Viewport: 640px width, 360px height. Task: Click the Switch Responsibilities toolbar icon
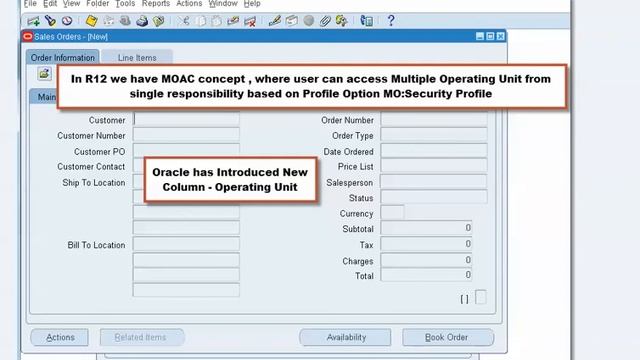tap(125, 20)
